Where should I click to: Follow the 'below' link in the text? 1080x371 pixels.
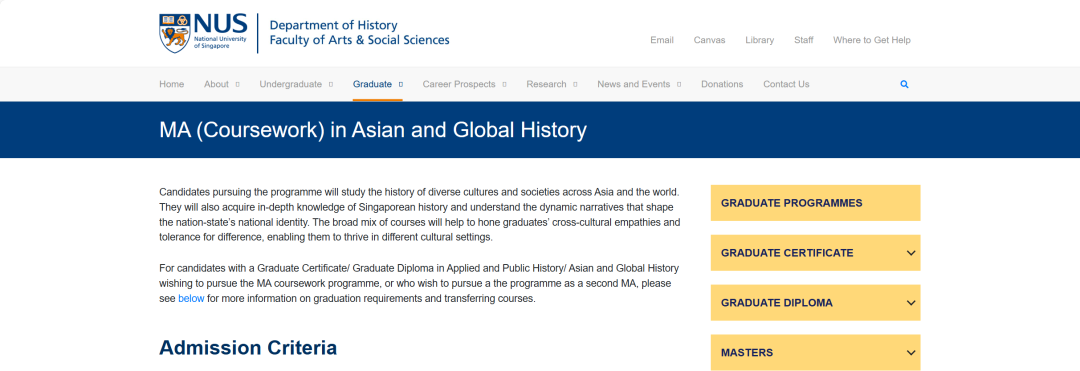[x=191, y=299]
